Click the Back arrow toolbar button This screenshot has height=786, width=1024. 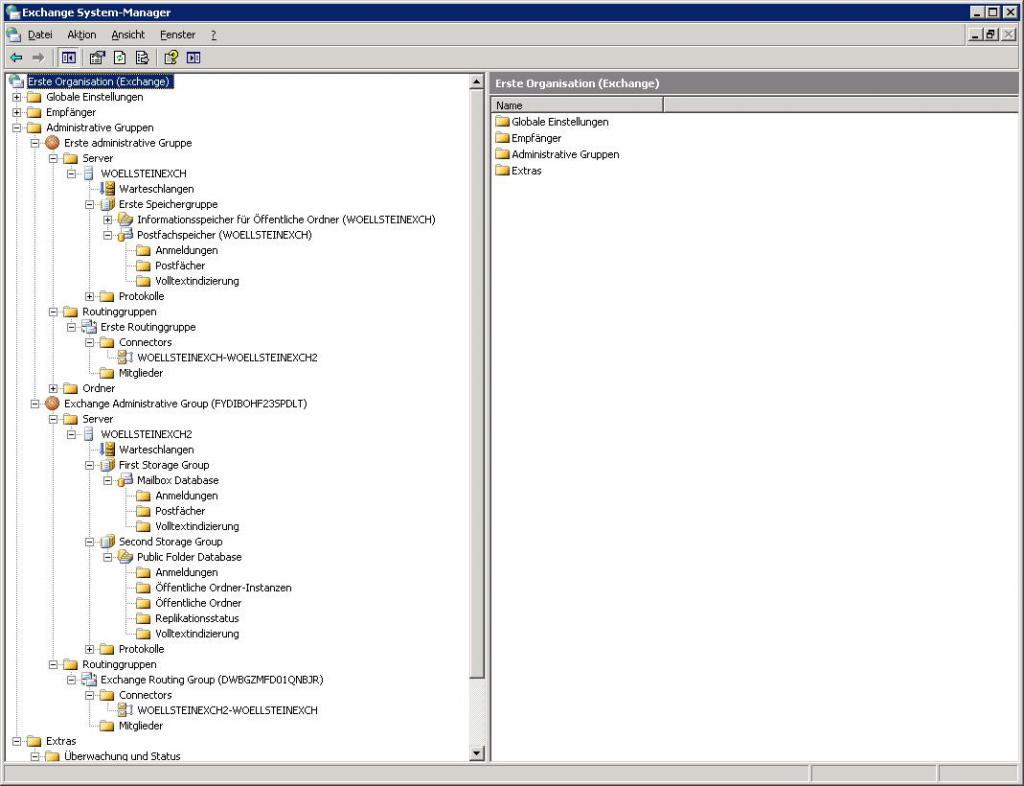(x=16, y=58)
